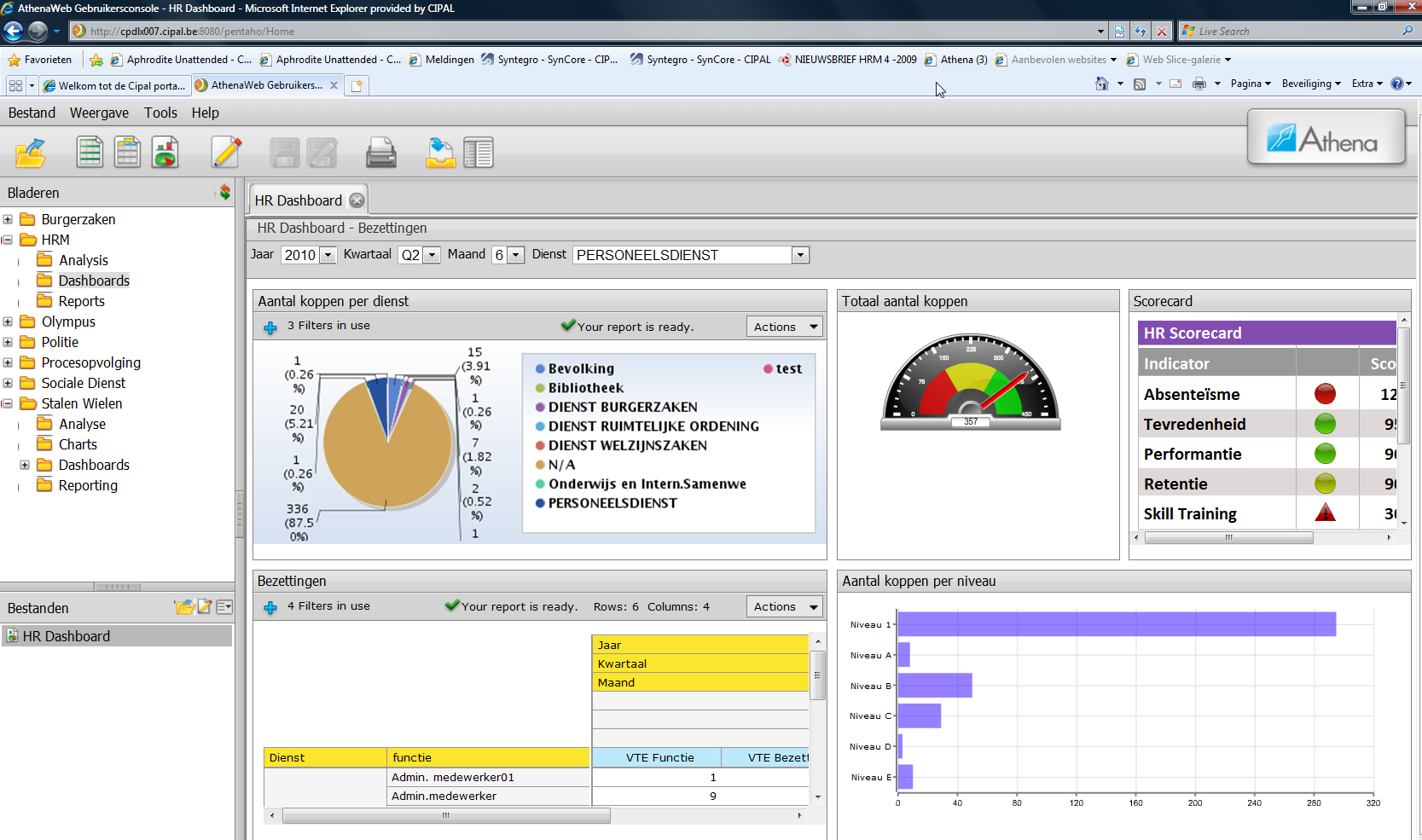Click the pencil edit icon in toolbar
This screenshot has height=840, width=1422.
click(226, 153)
